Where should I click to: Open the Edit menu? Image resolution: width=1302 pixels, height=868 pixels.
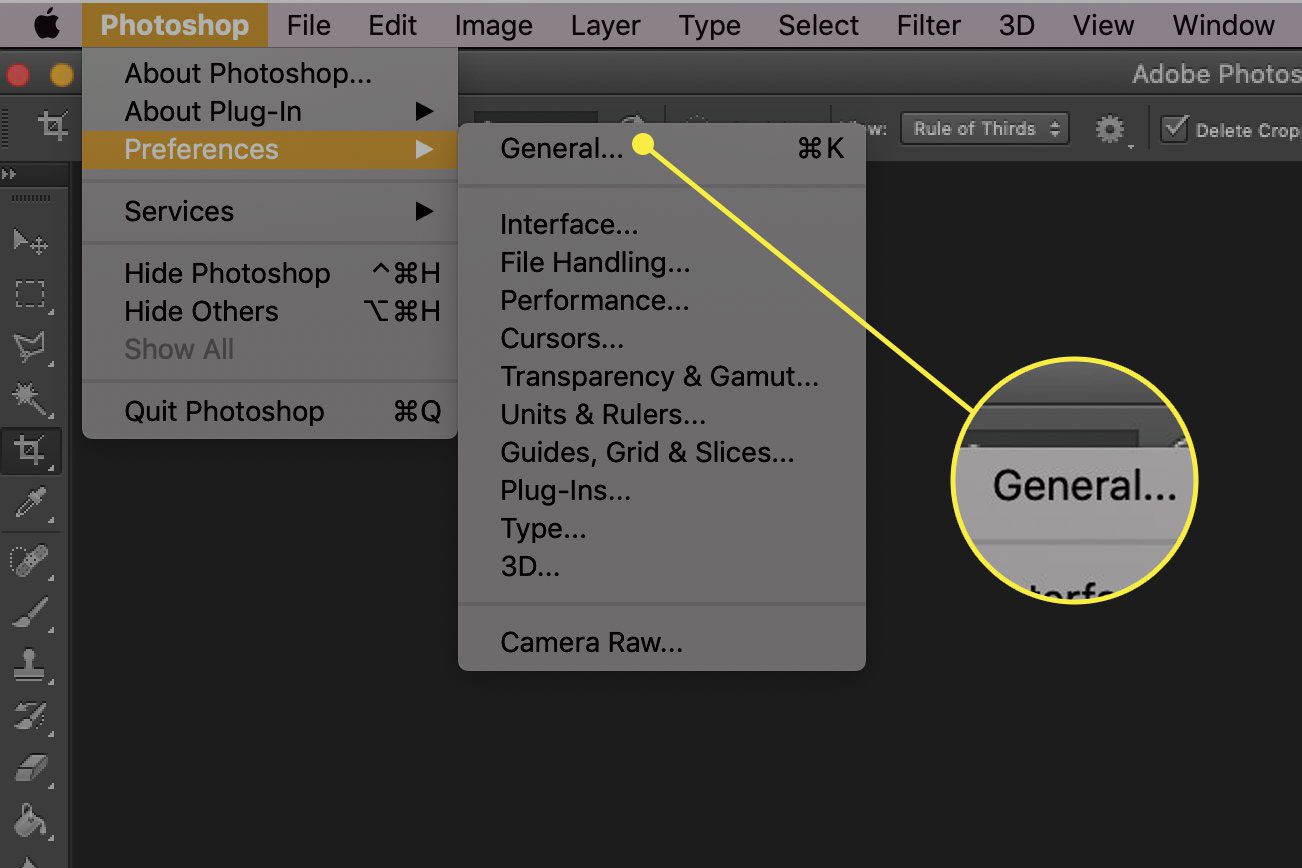393,25
